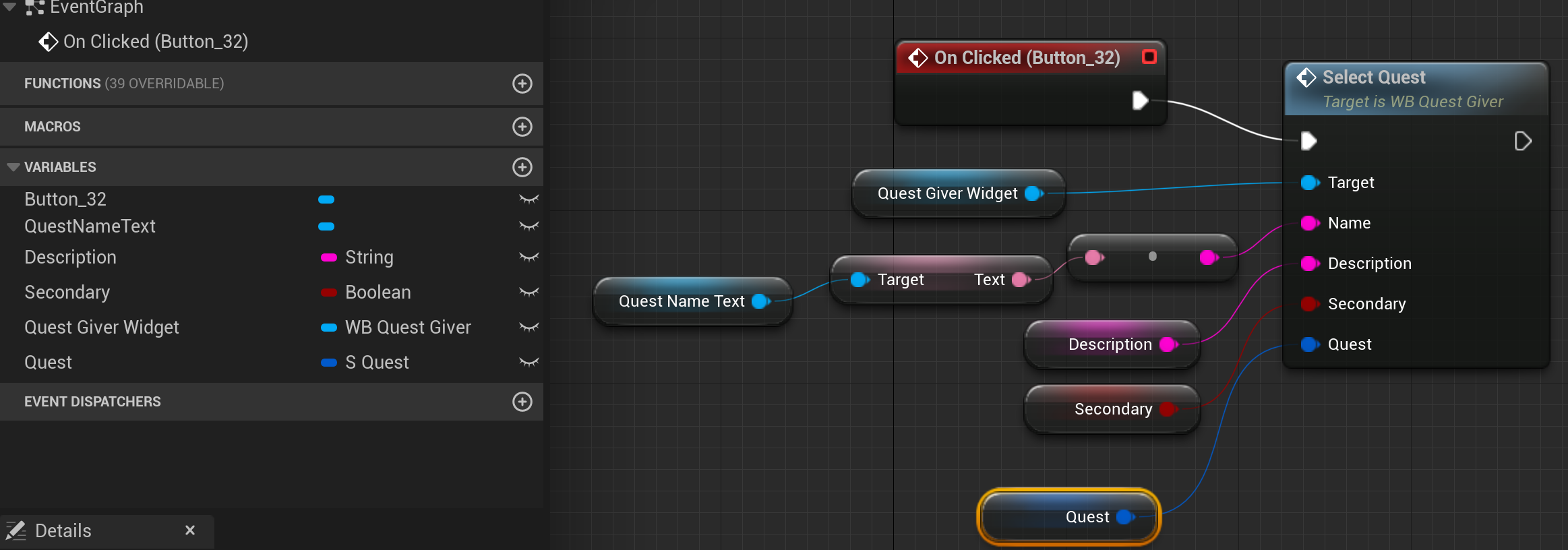Open the Quest Giver Widget type dropdown

396,327
